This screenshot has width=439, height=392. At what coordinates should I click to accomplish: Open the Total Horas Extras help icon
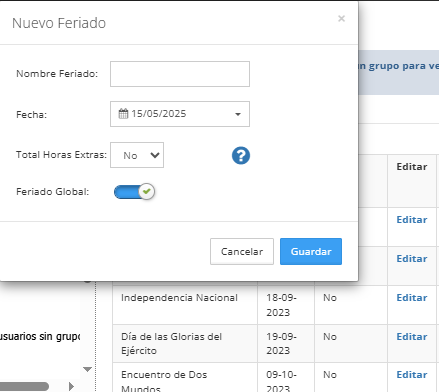(241, 156)
